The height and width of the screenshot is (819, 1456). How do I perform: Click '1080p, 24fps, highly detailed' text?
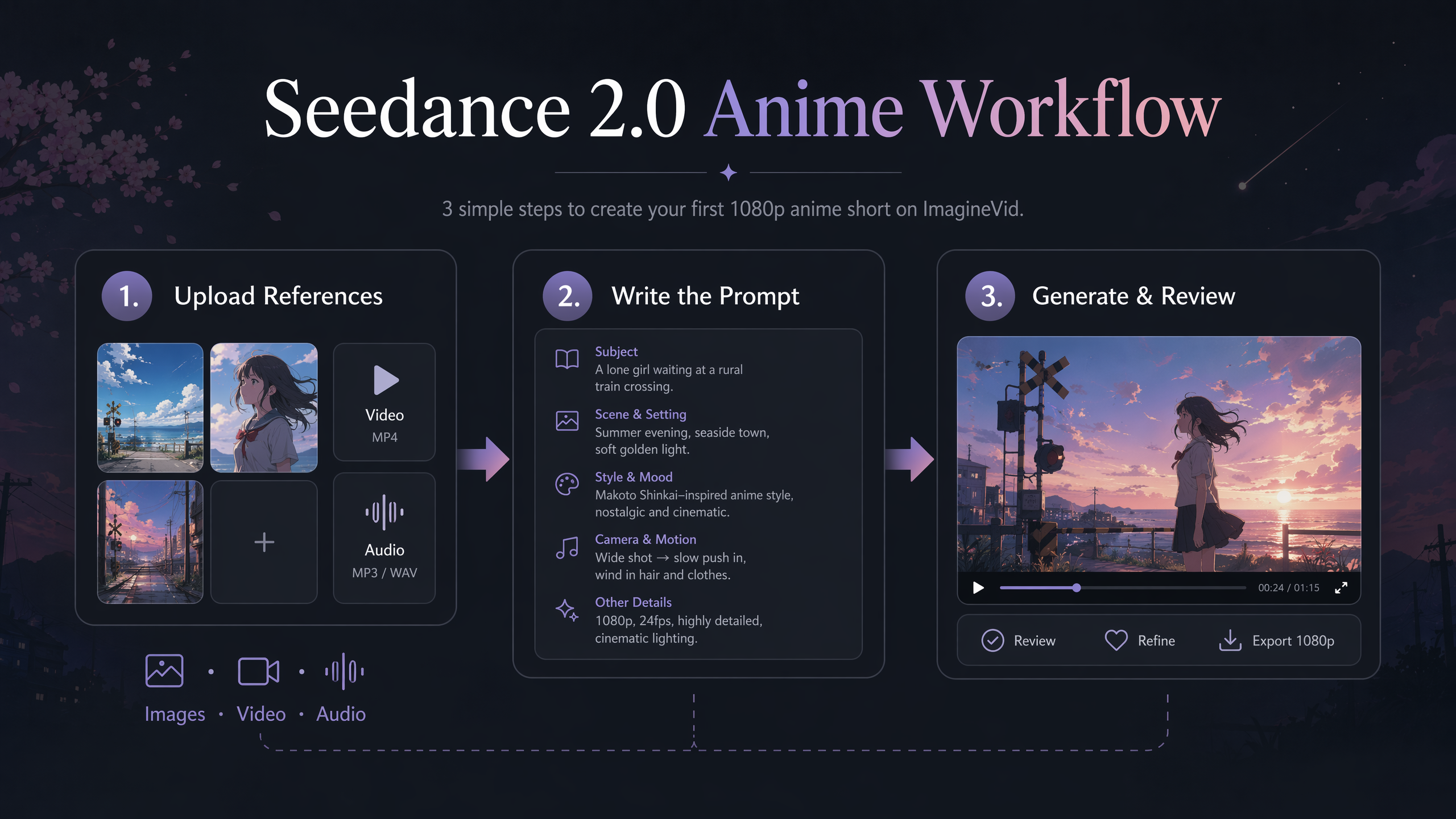(x=679, y=621)
